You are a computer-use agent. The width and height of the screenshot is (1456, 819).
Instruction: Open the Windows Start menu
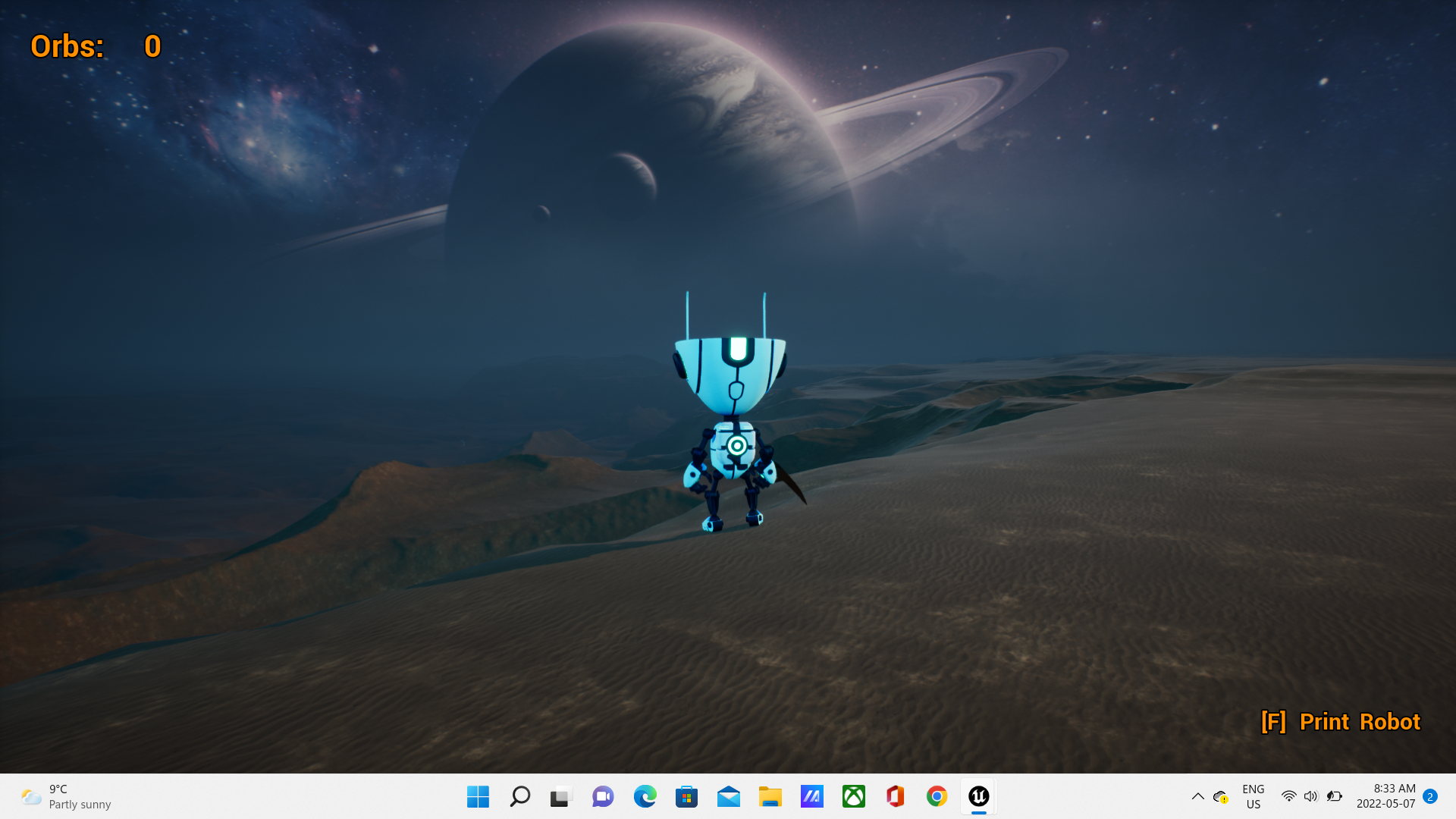pyautogui.click(x=478, y=796)
